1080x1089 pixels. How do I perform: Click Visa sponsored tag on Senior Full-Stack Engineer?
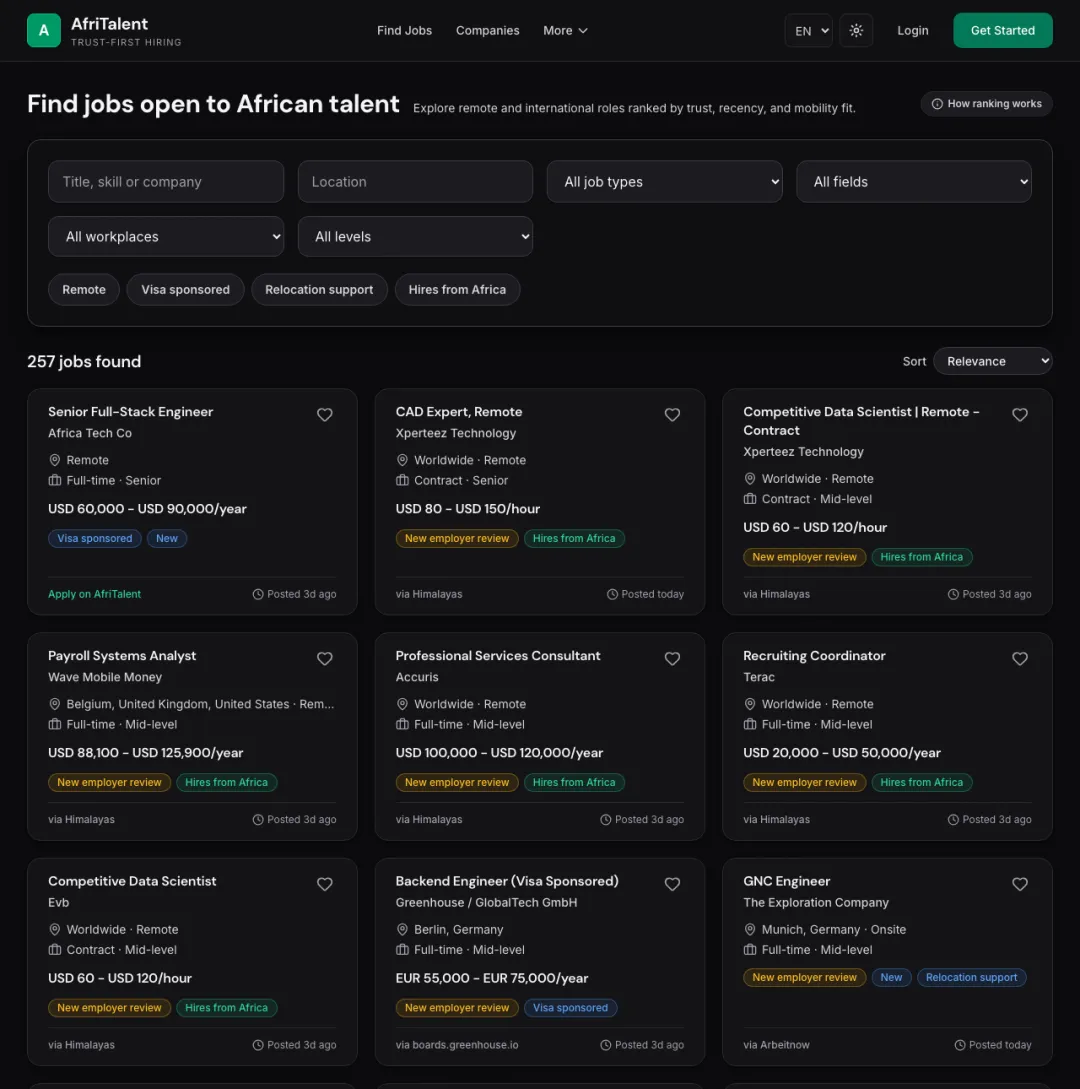tap(94, 538)
